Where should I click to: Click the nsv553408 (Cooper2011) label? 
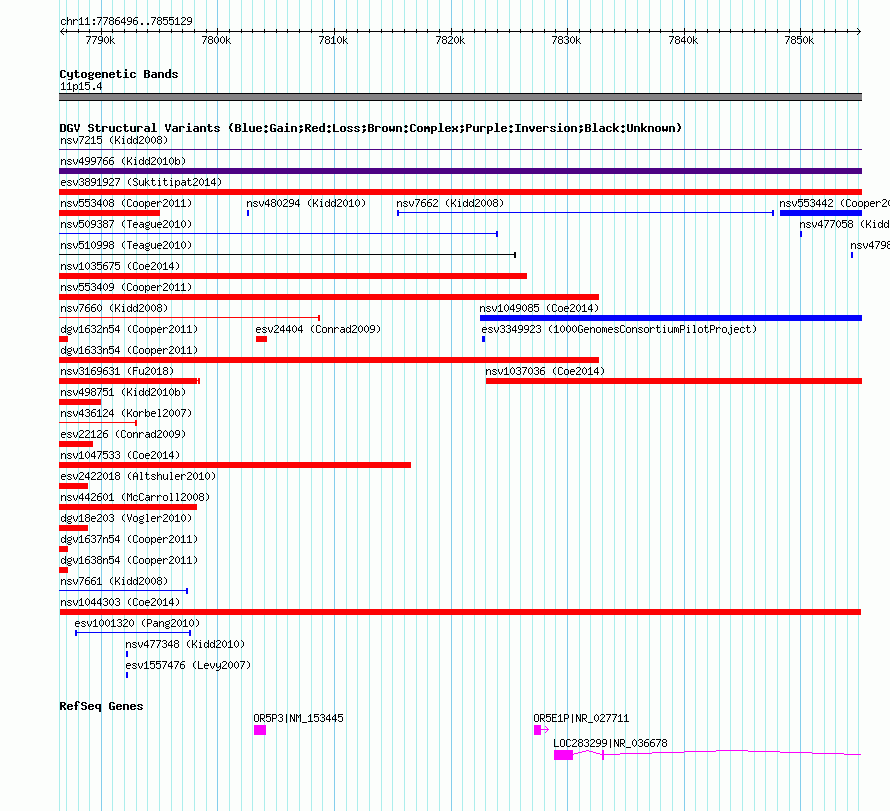(126, 203)
